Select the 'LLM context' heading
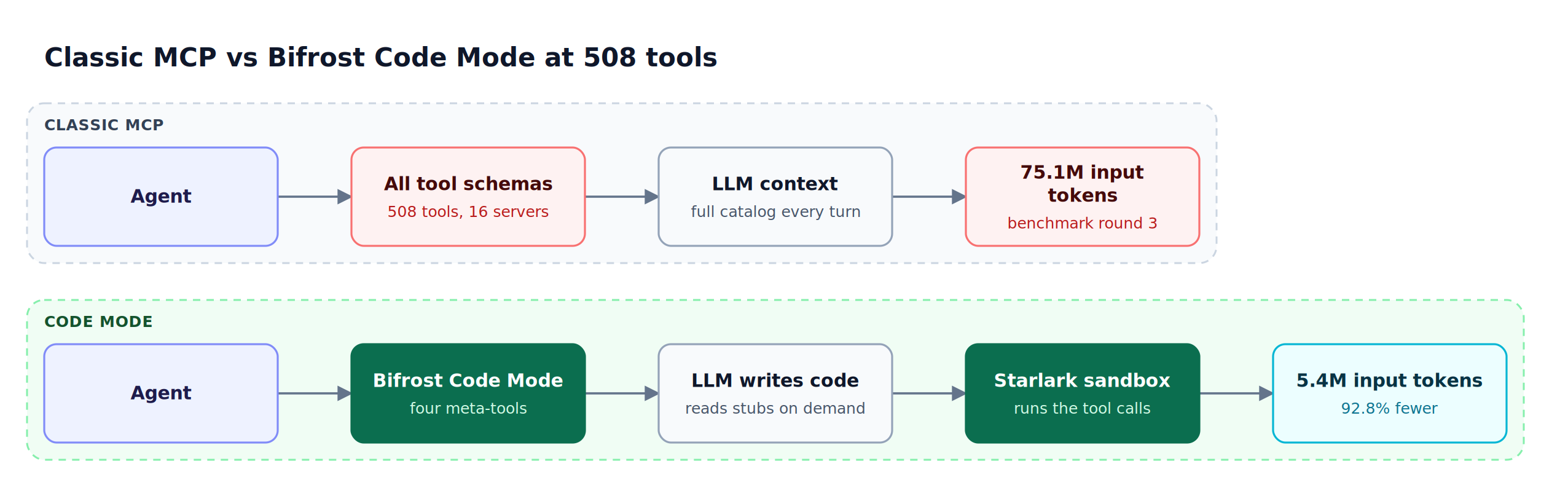 (x=775, y=184)
